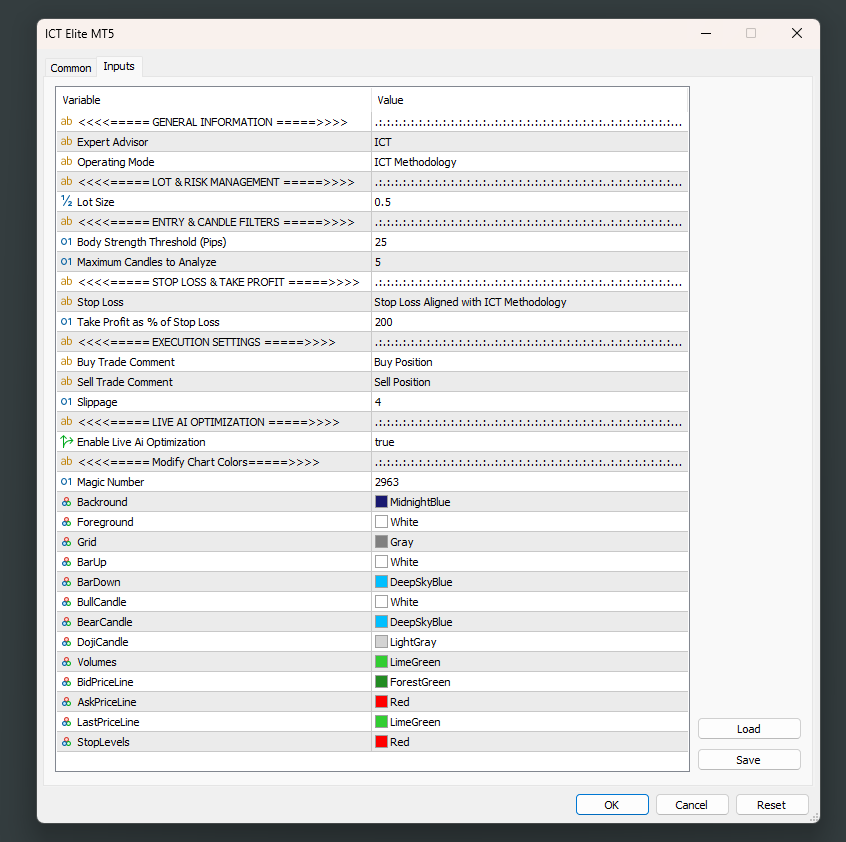The width and height of the screenshot is (846, 842).
Task: Edit the Buy Position comment value
Action: tap(530, 361)
